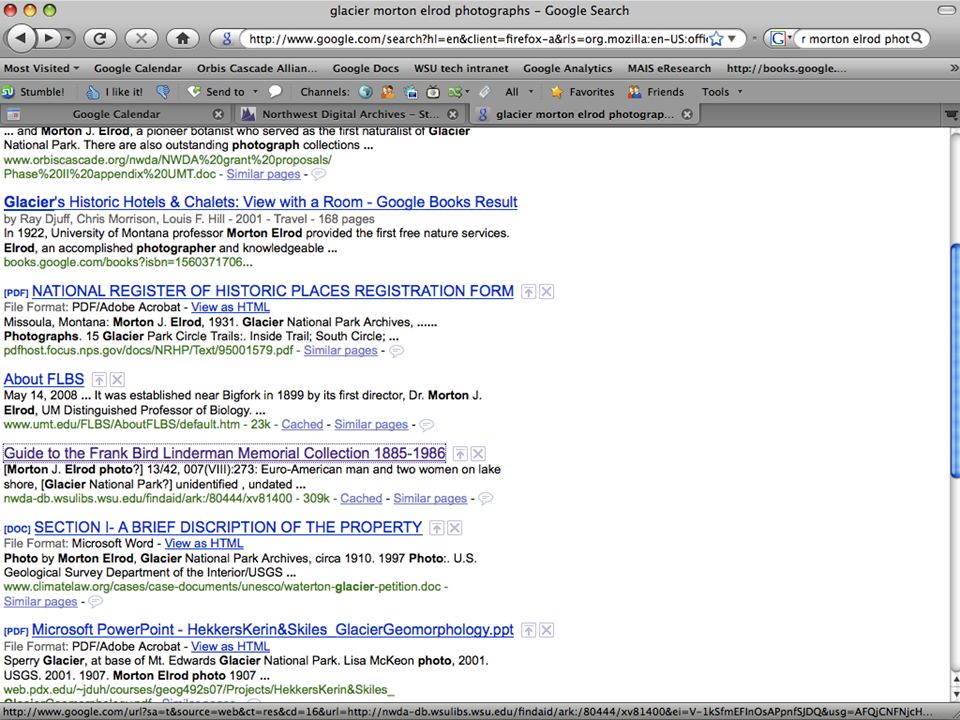The width and height of the screenshot is (960, 720).
Task: Open Guide to the Frank Bird Linderman link
Action: click(224, 453)
